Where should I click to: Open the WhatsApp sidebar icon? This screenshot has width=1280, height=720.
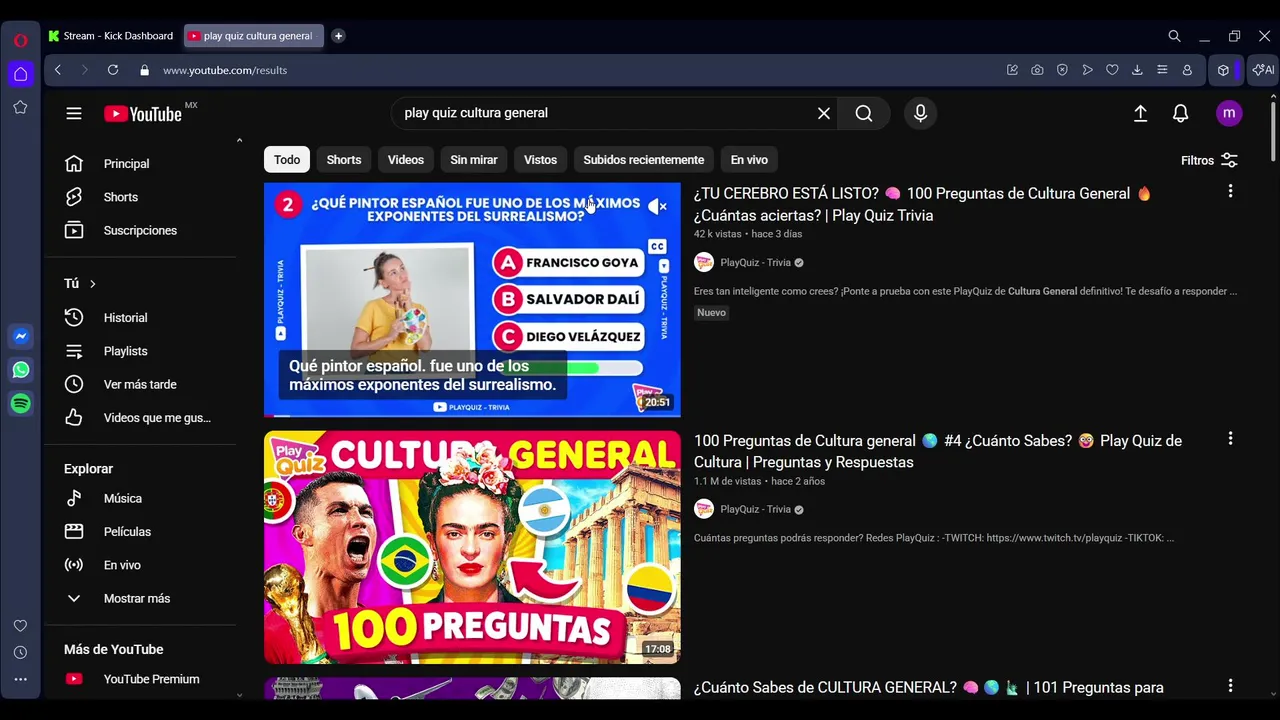[x=20, y=370]
